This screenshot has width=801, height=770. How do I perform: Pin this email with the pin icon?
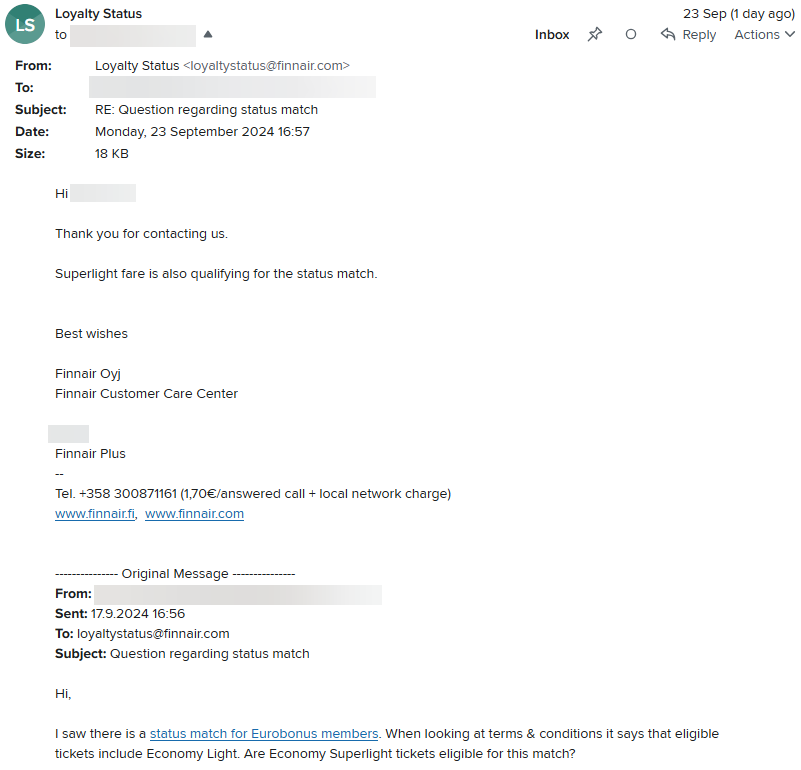click(x=595, y=34)
